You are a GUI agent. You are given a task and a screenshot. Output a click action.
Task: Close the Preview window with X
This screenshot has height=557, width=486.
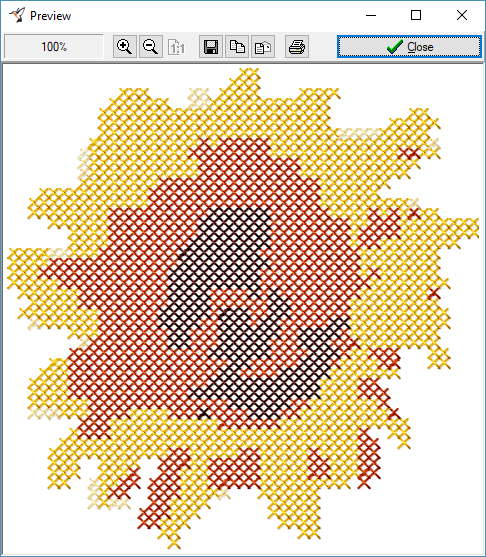point(461,15)
